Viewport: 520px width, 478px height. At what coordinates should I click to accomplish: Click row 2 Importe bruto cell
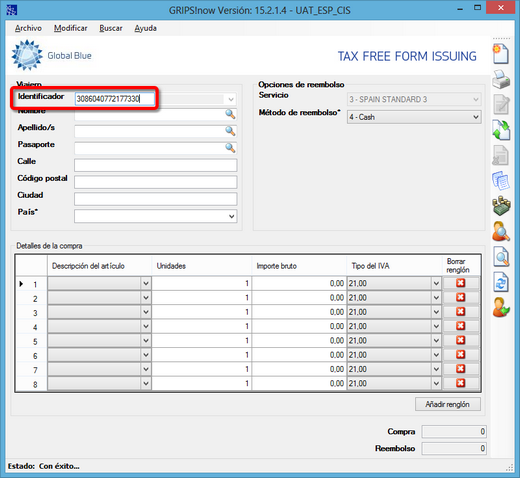[x=299, y=298]
